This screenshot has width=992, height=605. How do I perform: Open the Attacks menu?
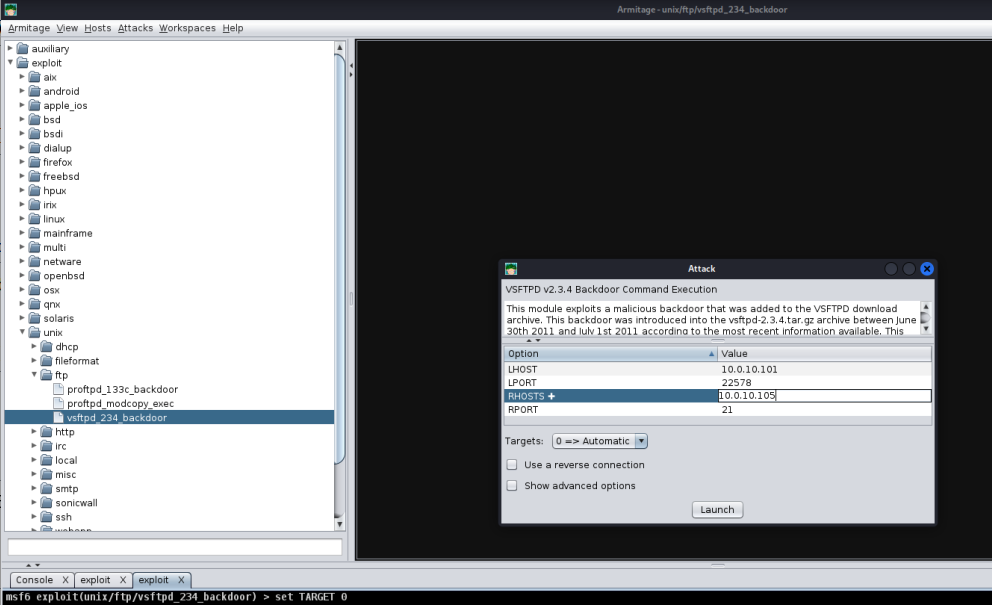pyautogui.click(x=135, y=28)
